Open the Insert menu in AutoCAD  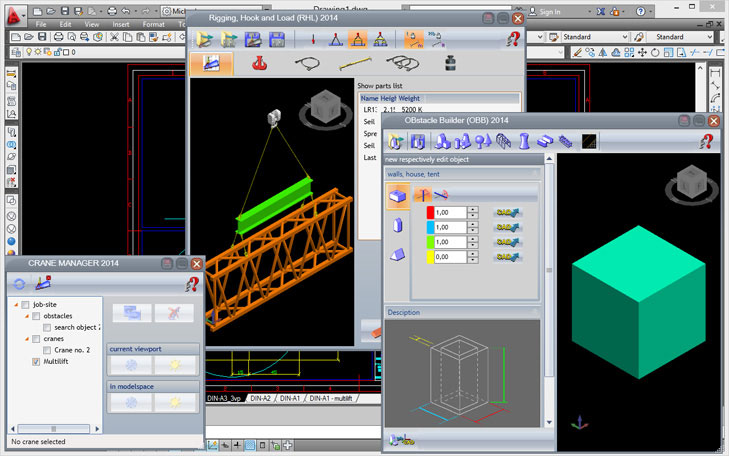click(121, 24)
